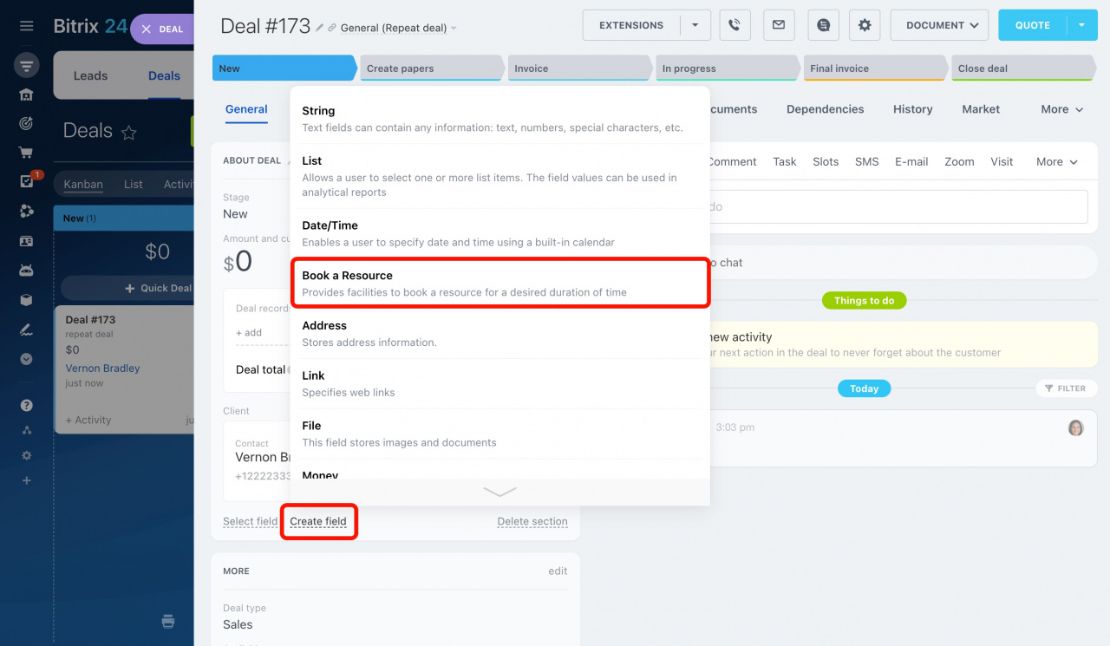Choose the Book a Resource field type
1110x646 pixels.
[500, 283]
